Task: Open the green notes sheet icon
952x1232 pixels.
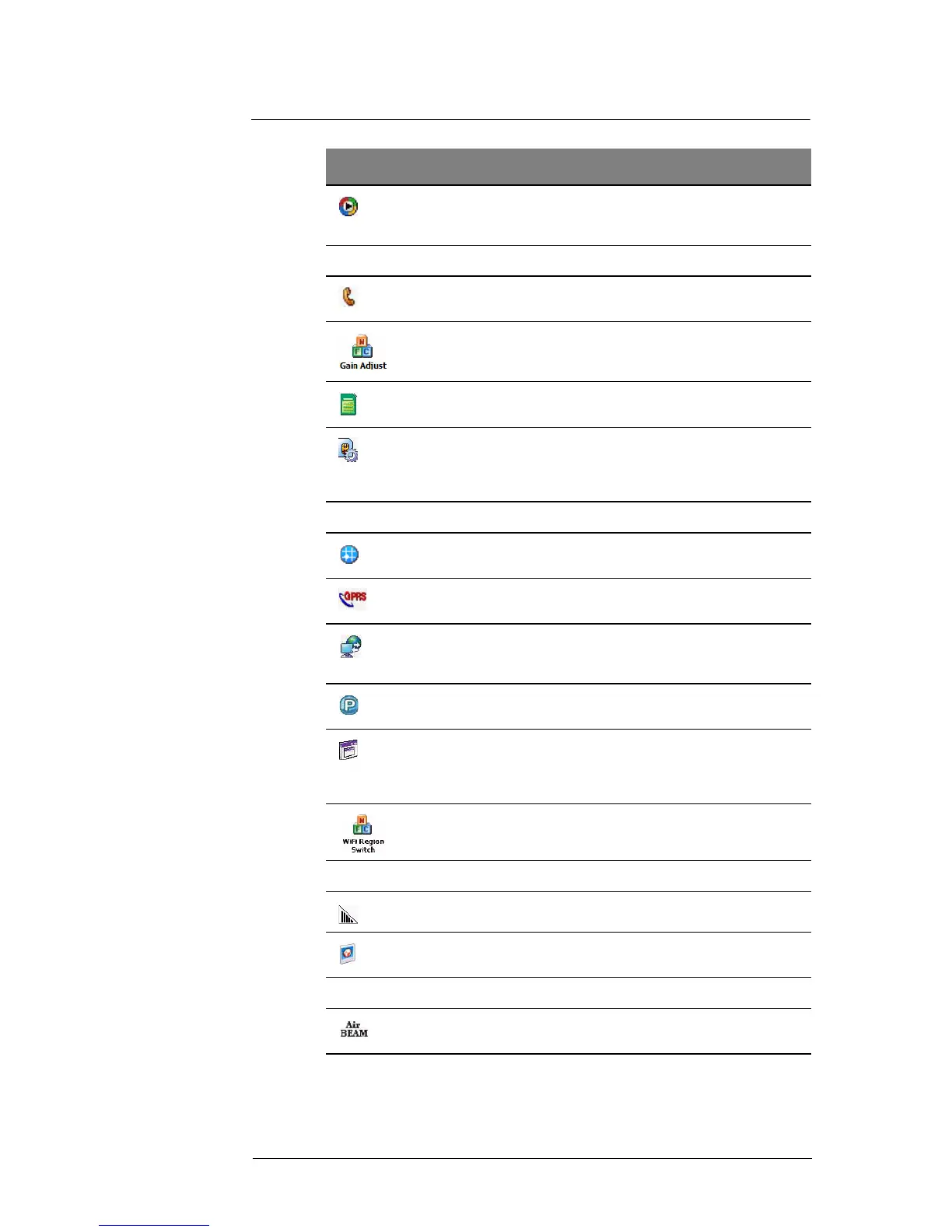Action: [348, 404]
